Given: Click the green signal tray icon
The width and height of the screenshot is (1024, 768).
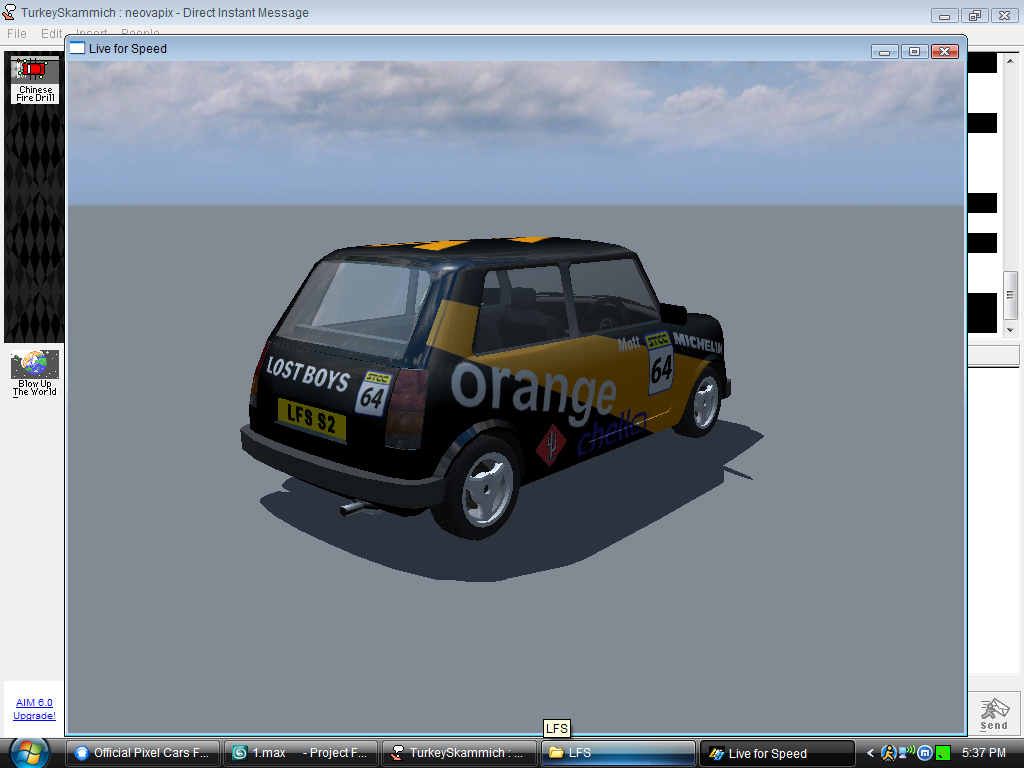Looking at the screenshot, I should [943, 753].
